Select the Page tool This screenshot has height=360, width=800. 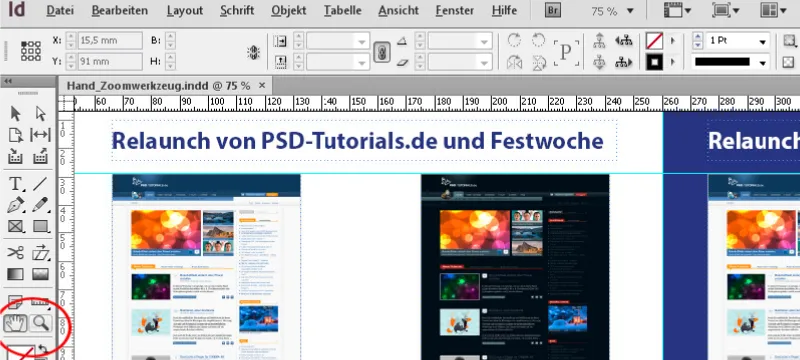click(16, 135)
